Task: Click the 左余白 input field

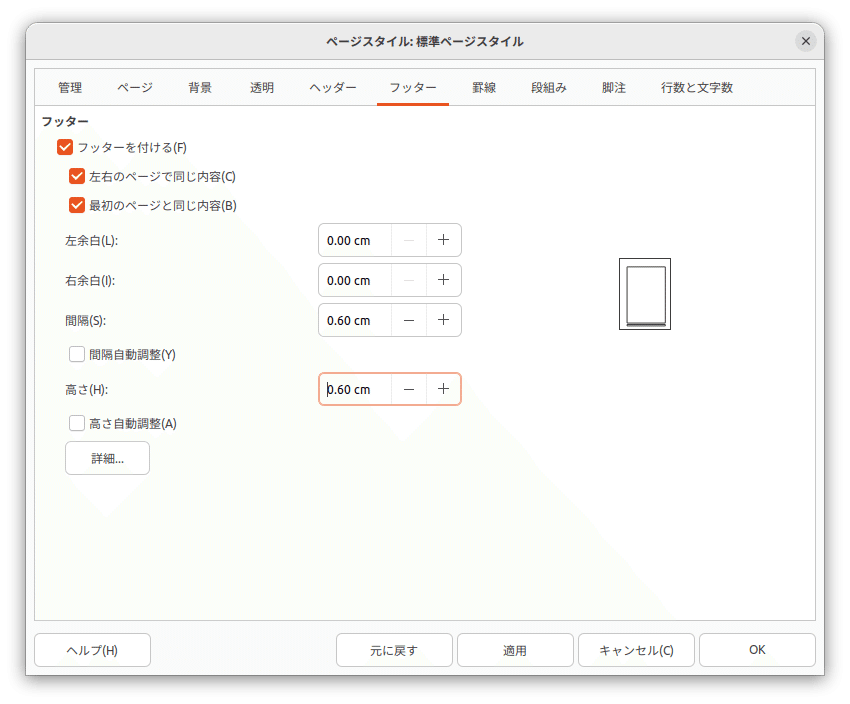Action: click(x=355, y=240)
